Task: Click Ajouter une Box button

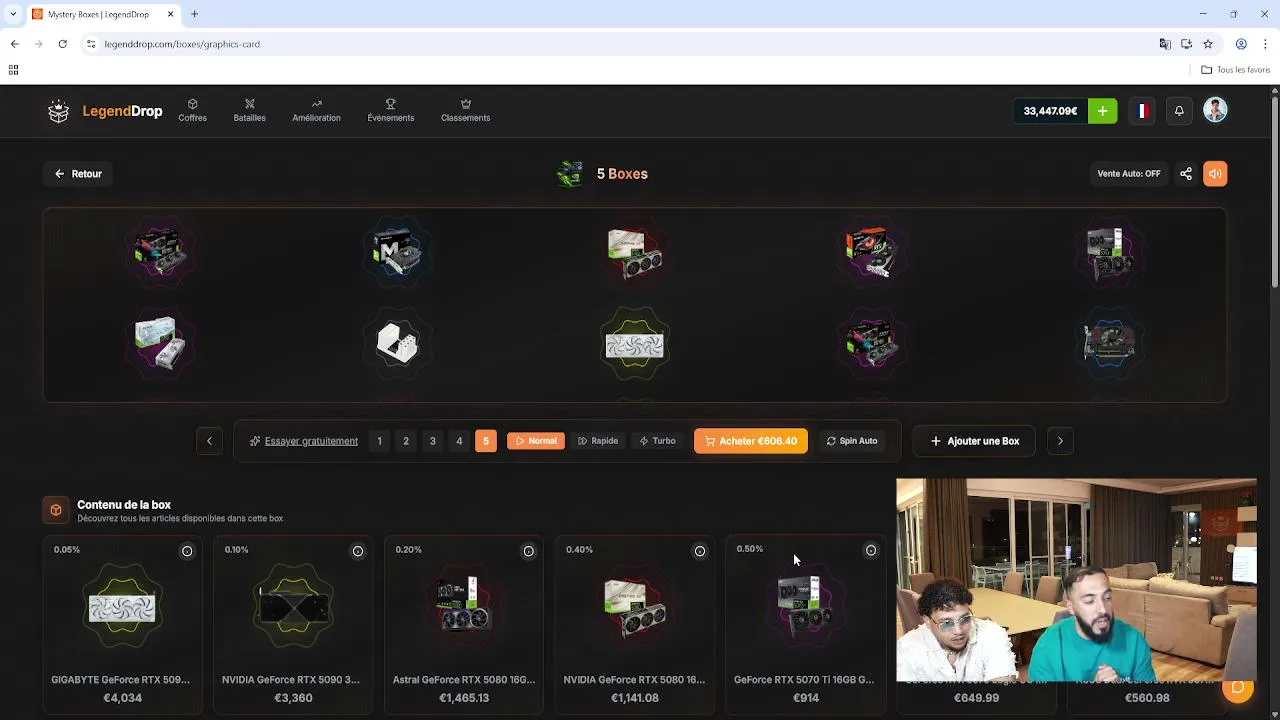Action: pos(975,441)
